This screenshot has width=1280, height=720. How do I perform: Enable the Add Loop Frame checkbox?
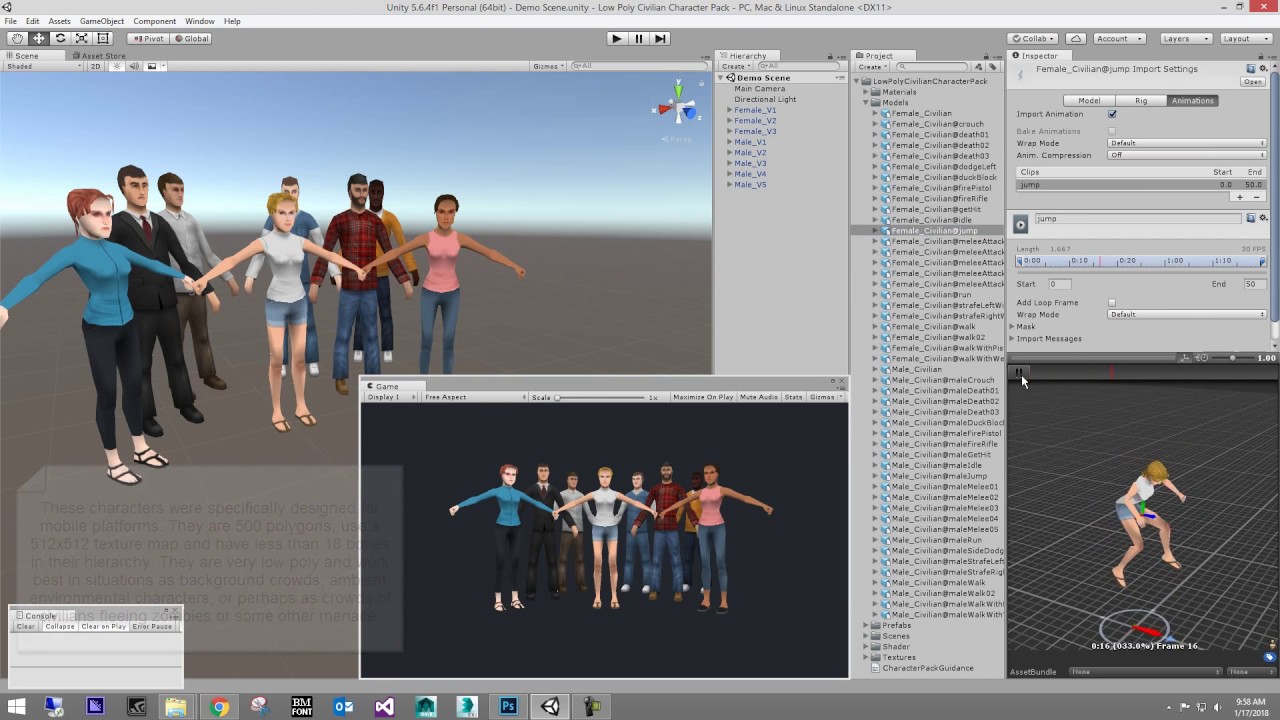tap(1112, 303)
